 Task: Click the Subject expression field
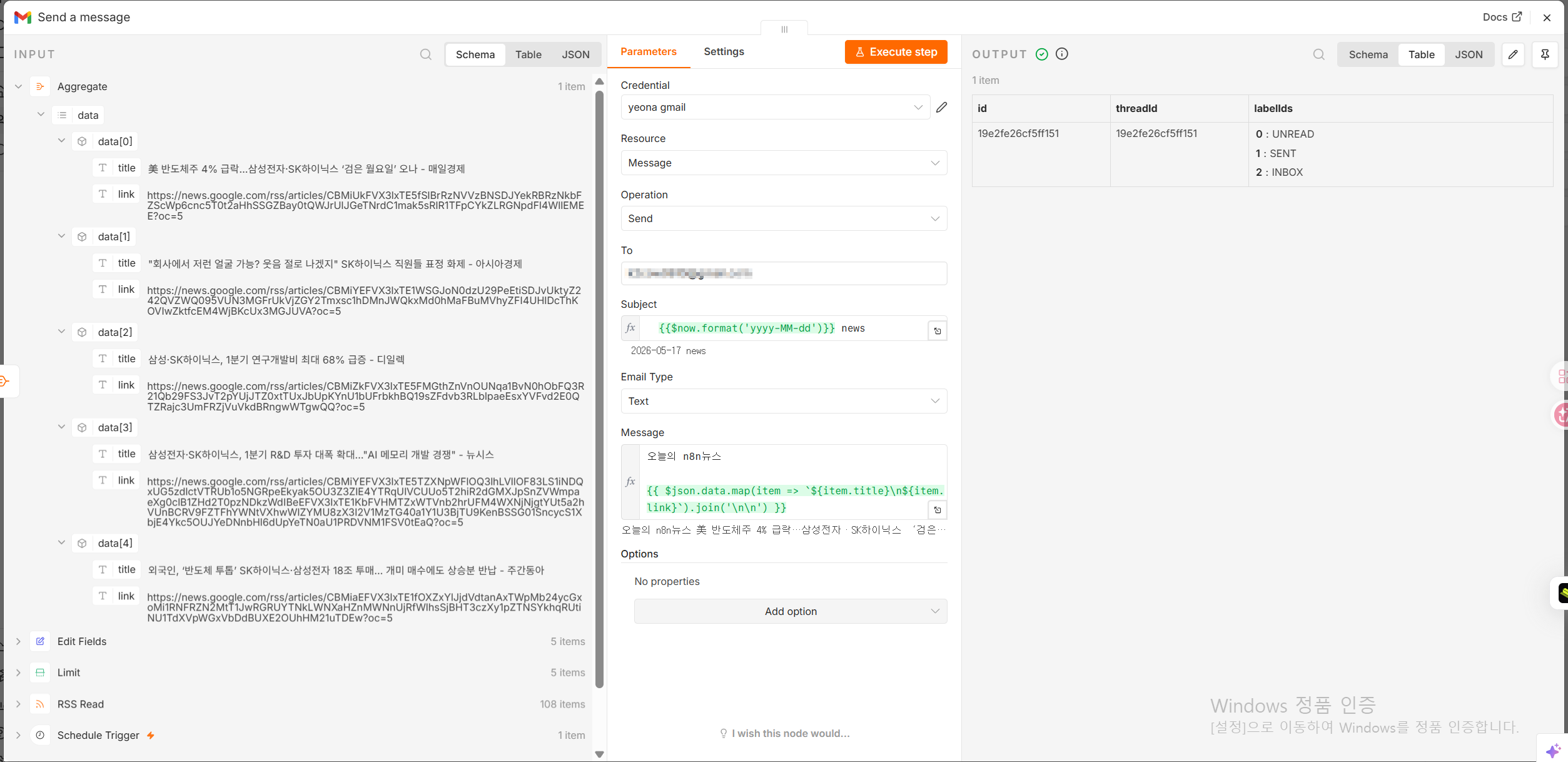784,328
